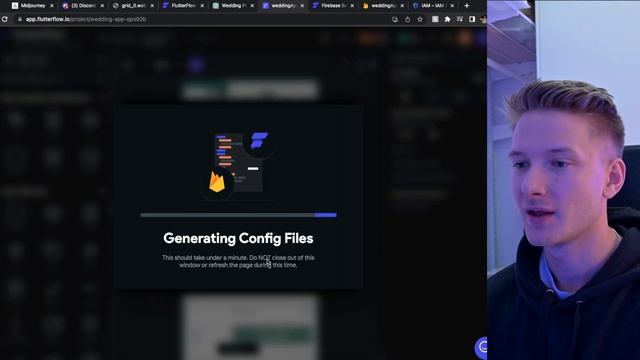
Task: Click the Generating Config Files heading
Action: pyautogui.click(x=238, y=238)
